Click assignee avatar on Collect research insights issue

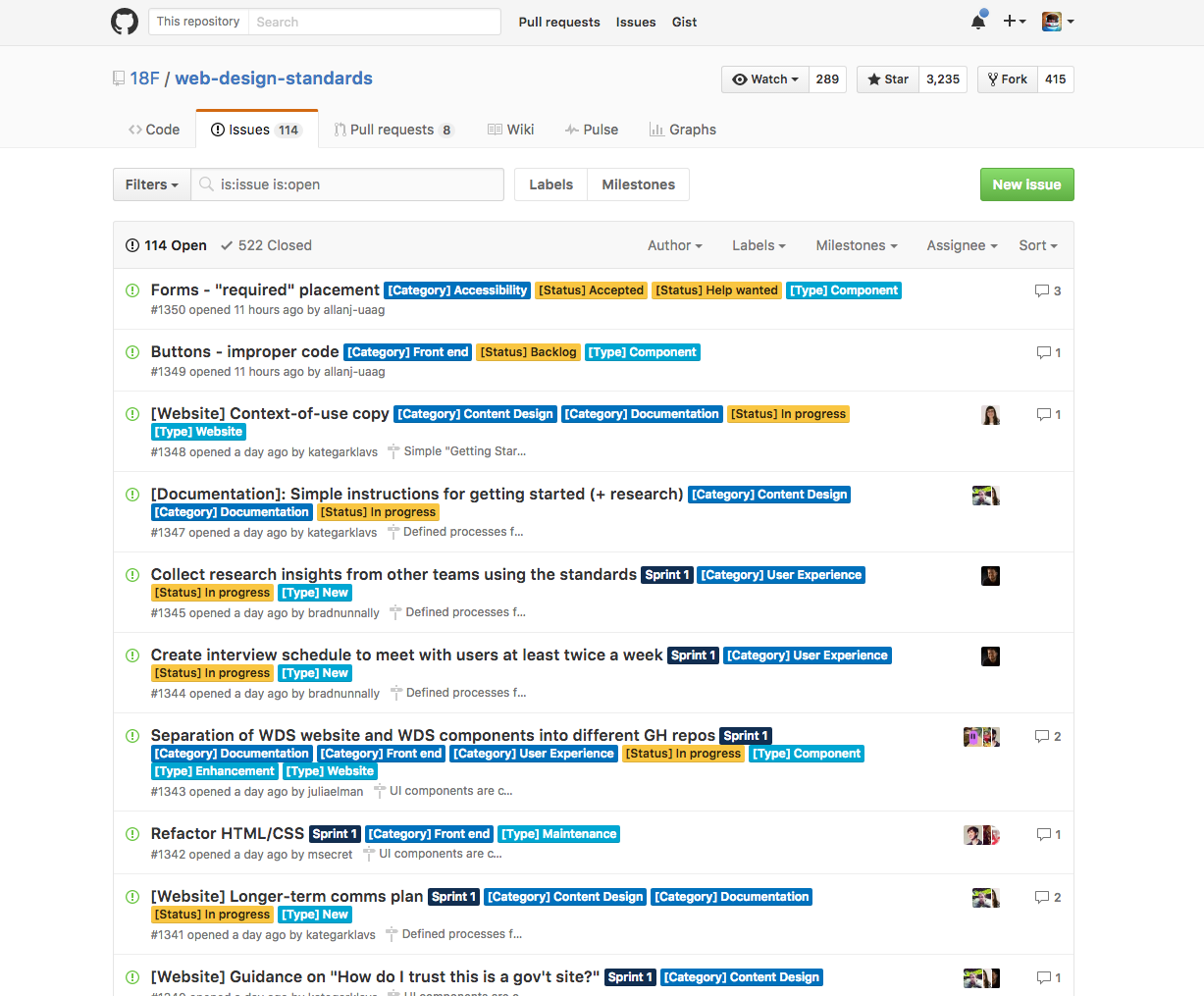tap(990, 576)
